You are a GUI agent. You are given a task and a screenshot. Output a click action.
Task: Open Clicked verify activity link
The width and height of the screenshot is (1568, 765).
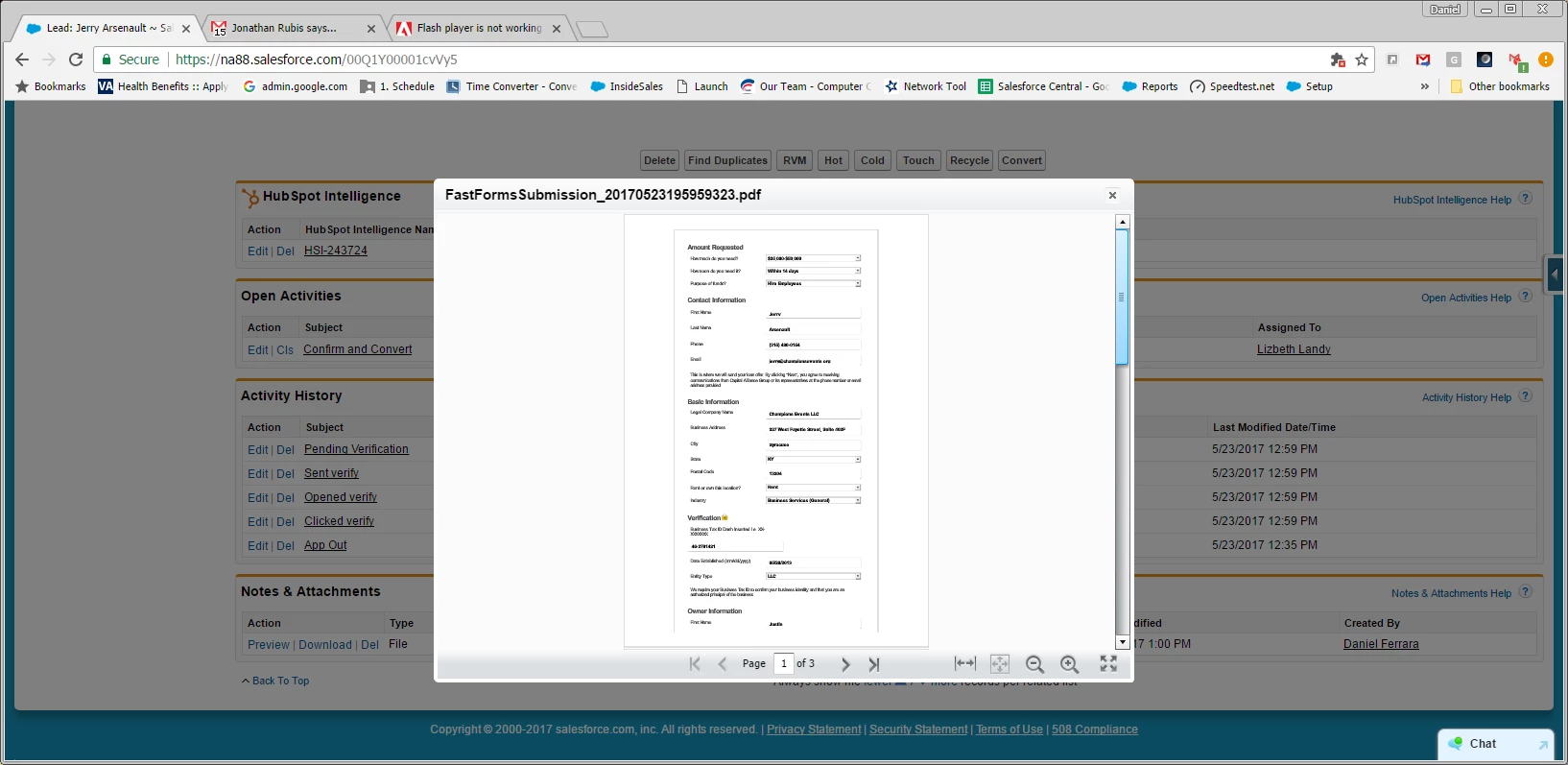click(339, 521)
